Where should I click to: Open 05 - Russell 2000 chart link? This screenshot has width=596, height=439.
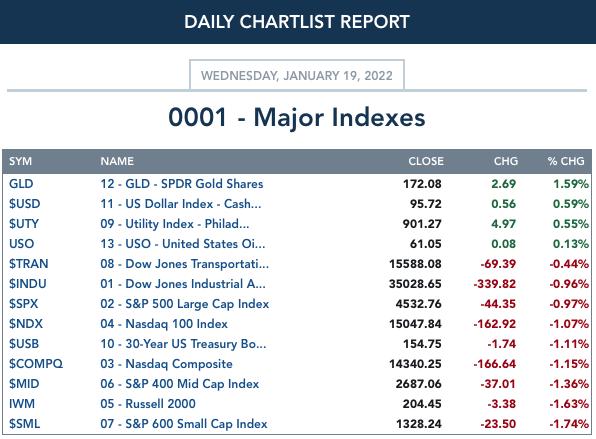[148, 404]
